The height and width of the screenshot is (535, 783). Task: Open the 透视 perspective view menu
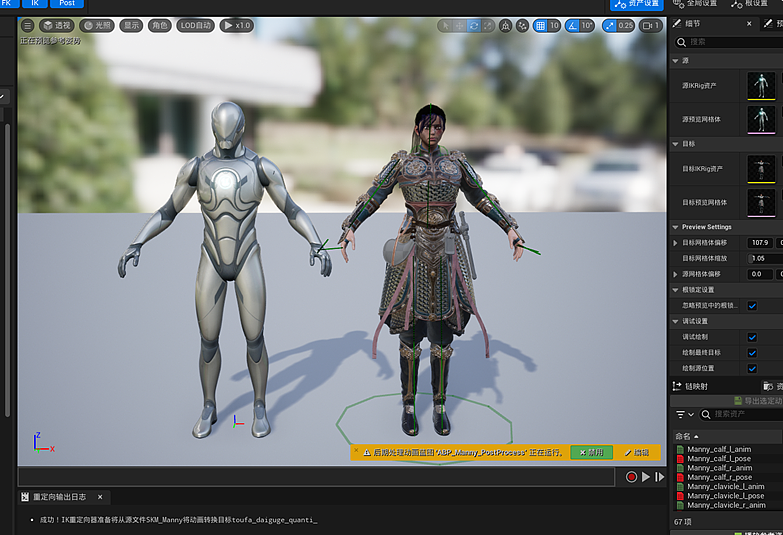pos(57,25)
